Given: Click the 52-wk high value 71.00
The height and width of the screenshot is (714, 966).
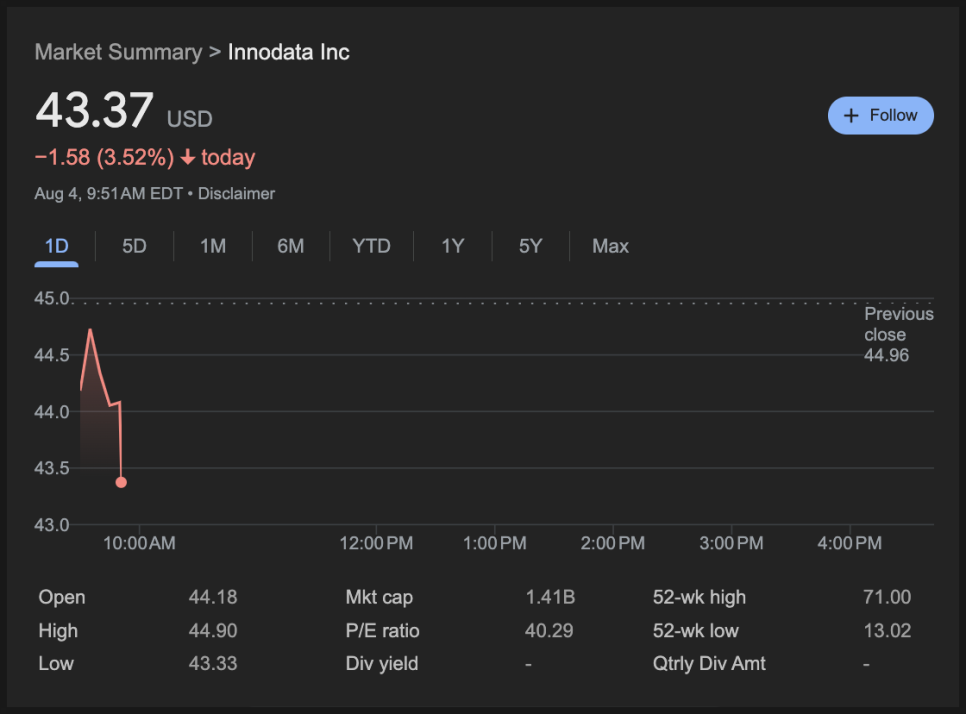Looking at the screenshot, I should point(887,597).
